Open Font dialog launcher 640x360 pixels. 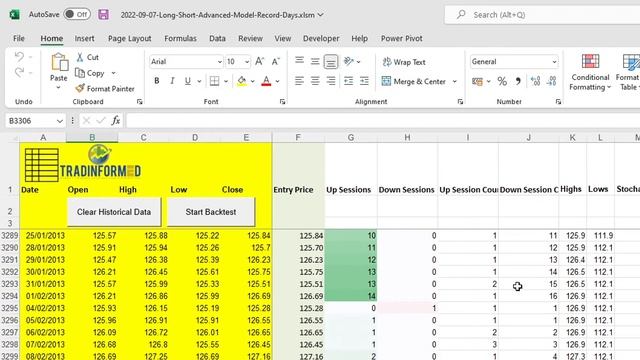click(x=282, y=102)
